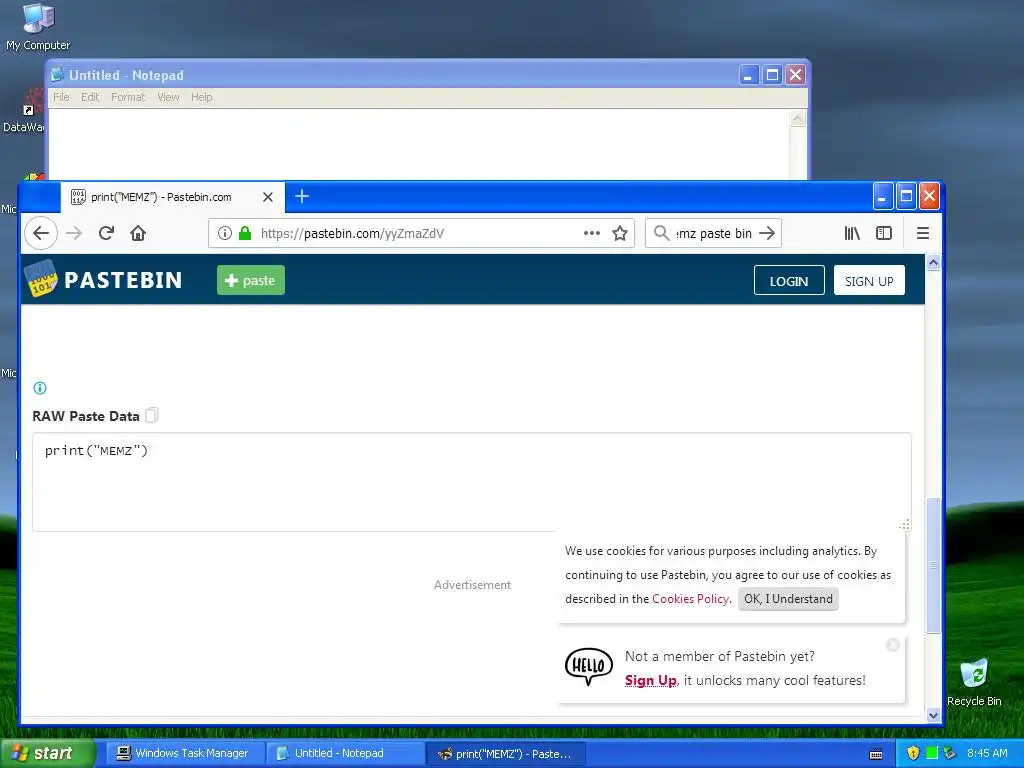Dismiss the Hello sign-up popup
Screen dimensions: 1024x768
coord(893,645)
